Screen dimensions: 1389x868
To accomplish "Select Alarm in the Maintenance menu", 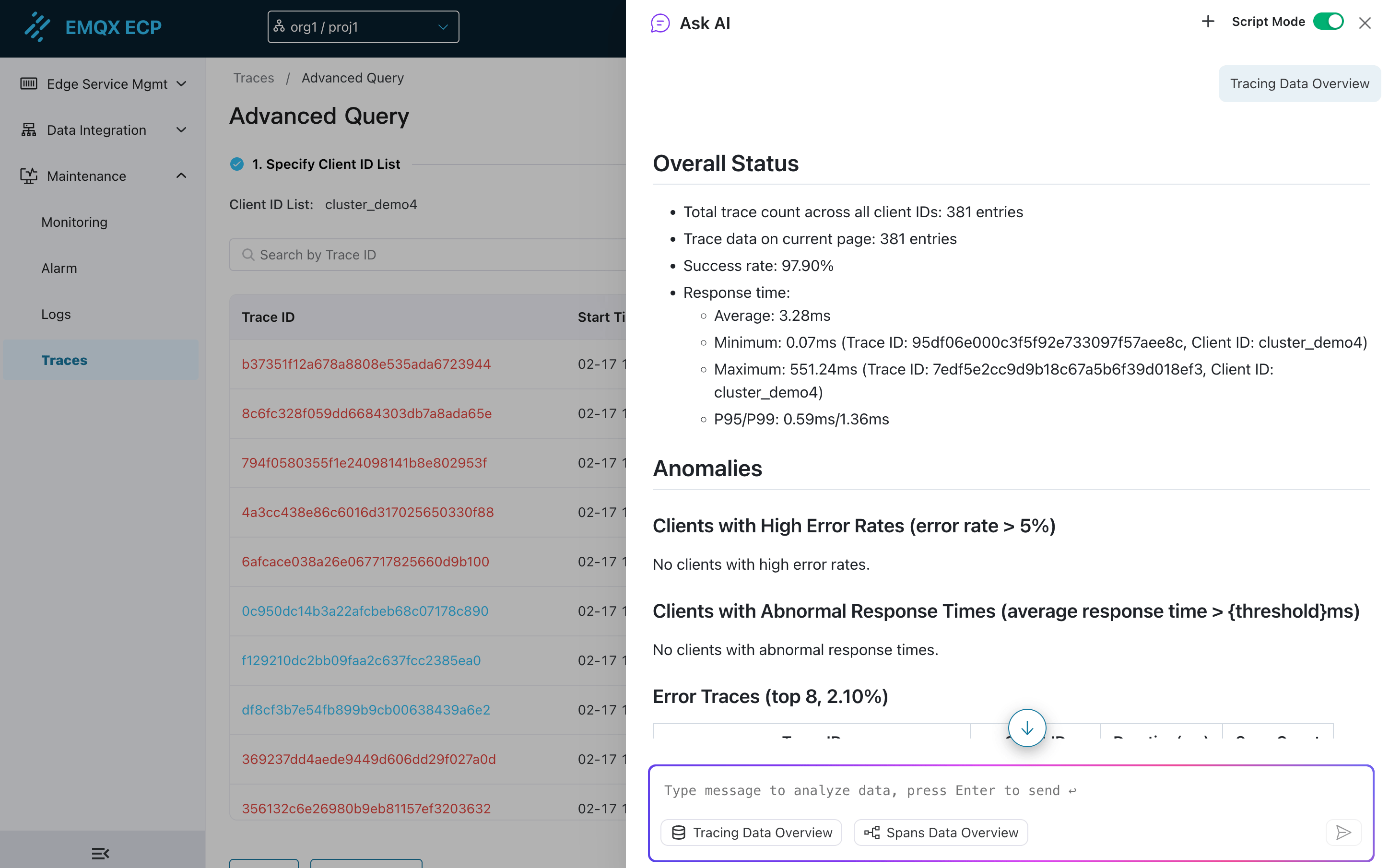I will [59, 268].
